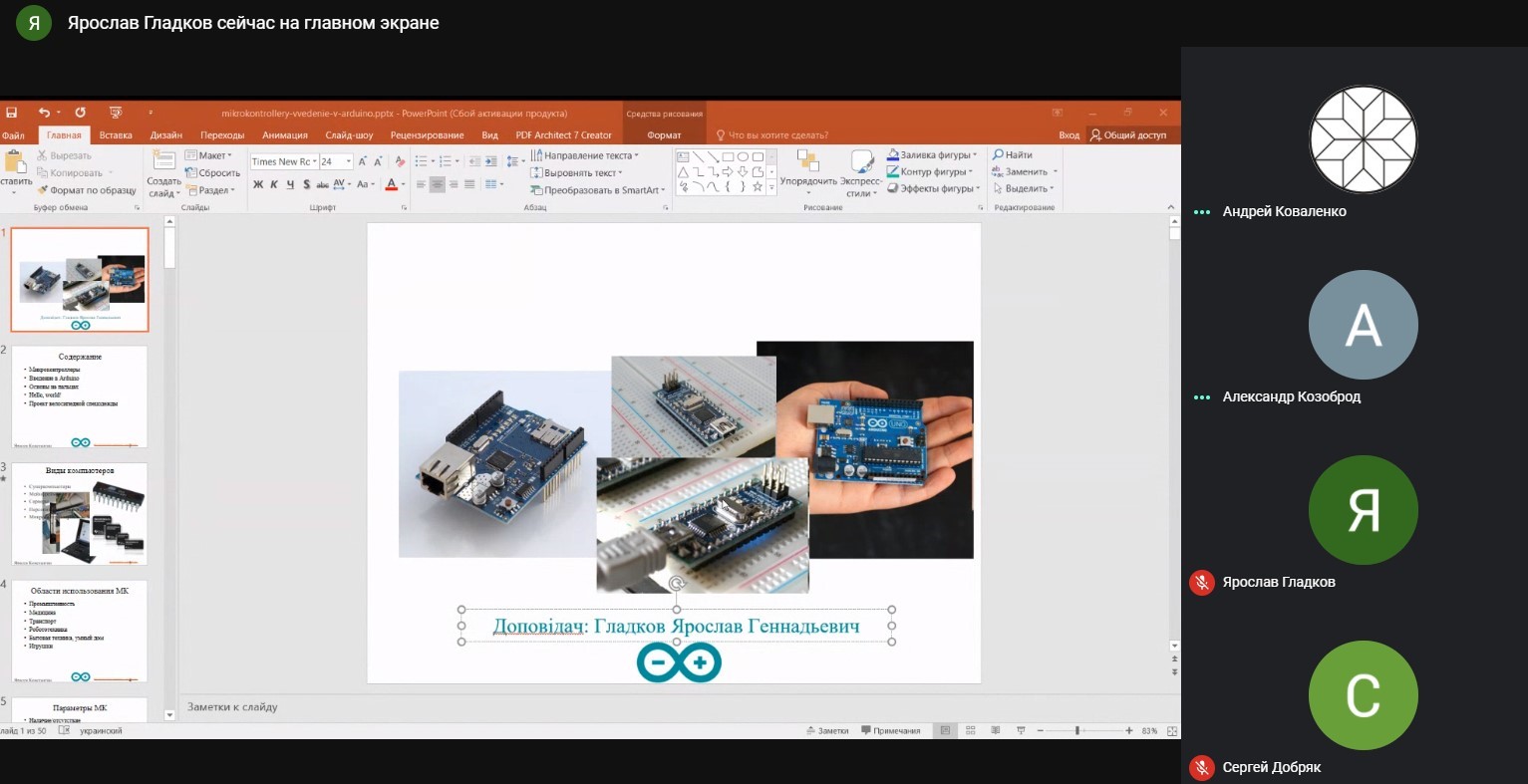The image size is (1528, 784).
Task: Clear all formatting with the eraser A icon
Action: pyautogui.click(x=400, y=160)
